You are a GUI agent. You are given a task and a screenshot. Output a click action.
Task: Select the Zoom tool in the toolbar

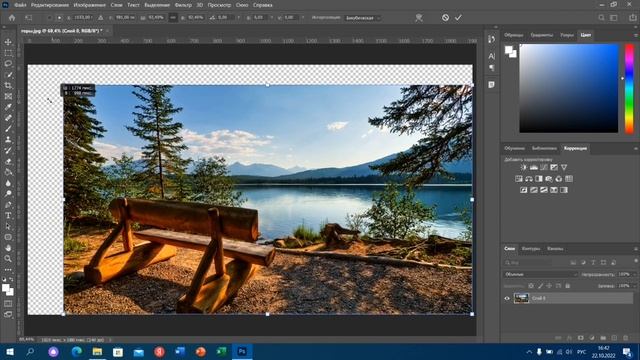tap(8, 259)
